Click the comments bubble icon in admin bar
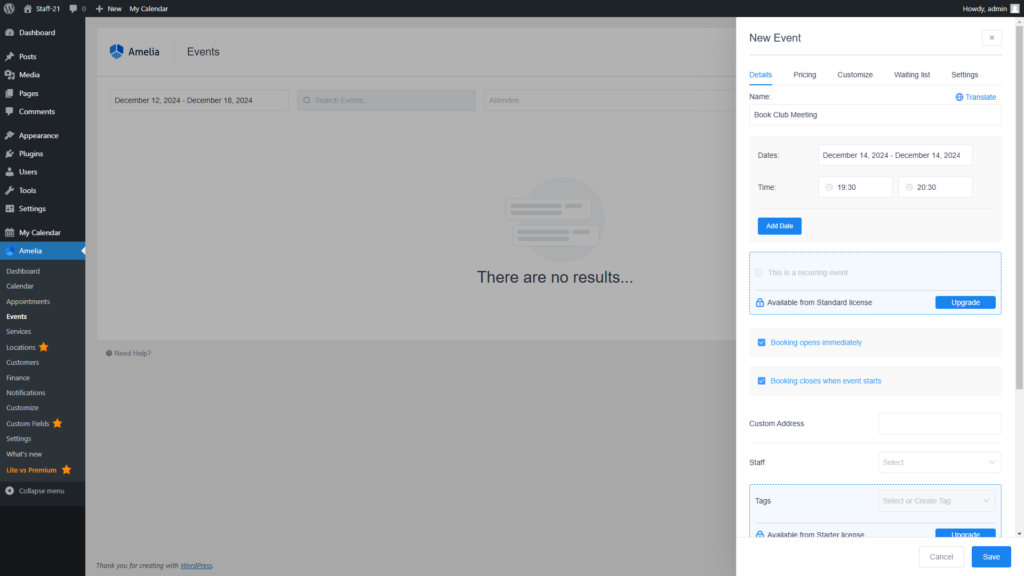This screenshot has width=1024, height=576. (73, 8)
